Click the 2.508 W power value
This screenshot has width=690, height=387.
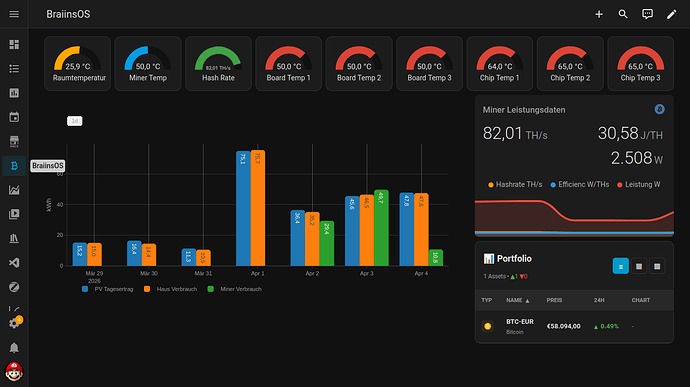[x=636, y=158]
